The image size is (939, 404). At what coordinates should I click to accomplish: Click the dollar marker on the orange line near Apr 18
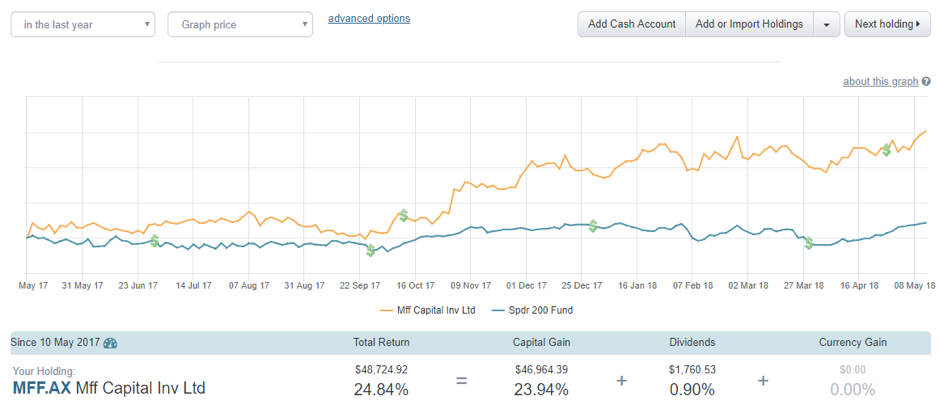(x=886, y=150)
